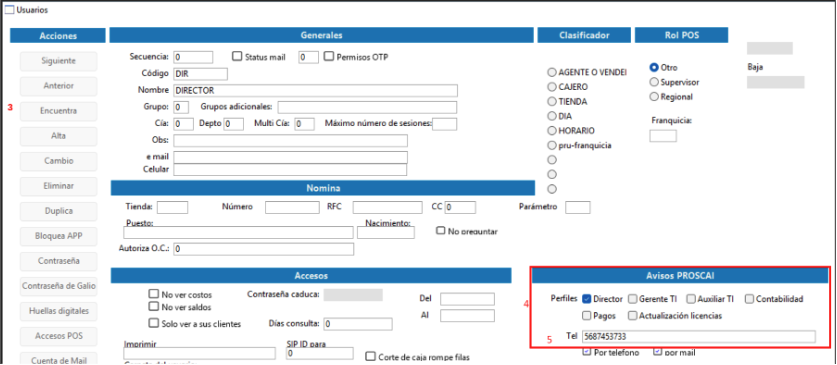837x365 pixels.
Task: Click the Obs input field
Action: (x=290, y=140)
